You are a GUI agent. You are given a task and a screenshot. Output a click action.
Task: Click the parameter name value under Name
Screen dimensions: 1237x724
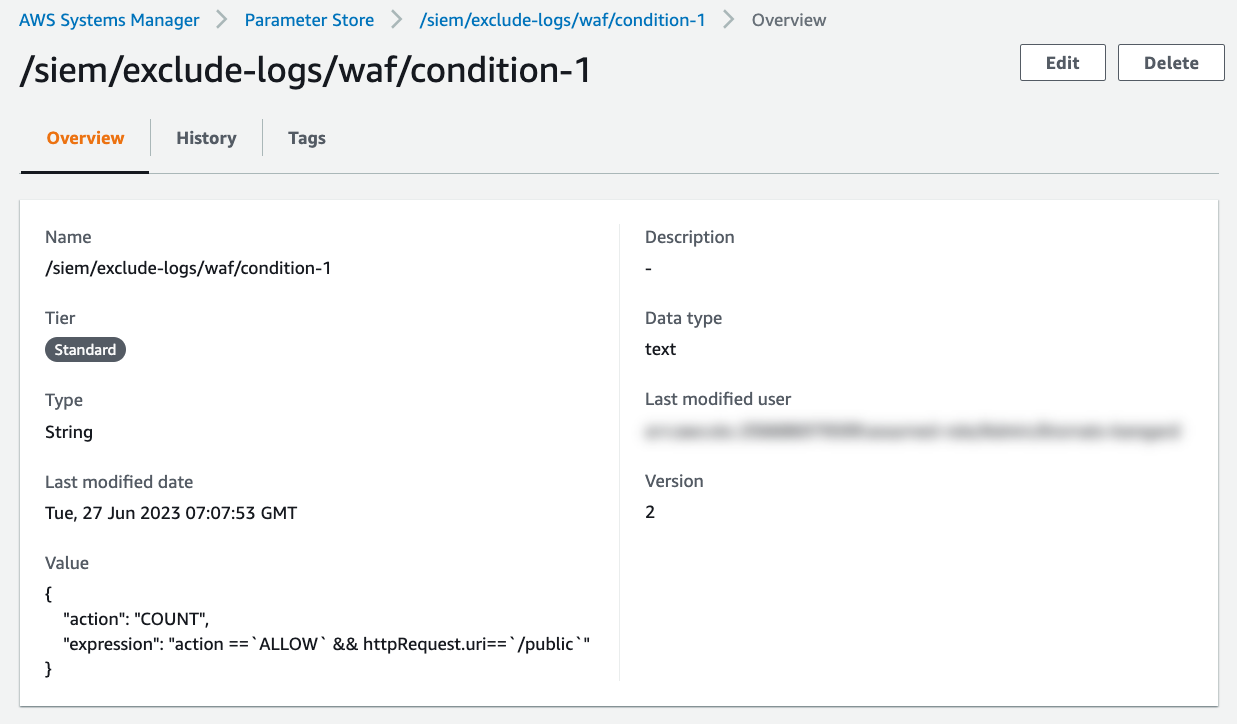point(188,268)
